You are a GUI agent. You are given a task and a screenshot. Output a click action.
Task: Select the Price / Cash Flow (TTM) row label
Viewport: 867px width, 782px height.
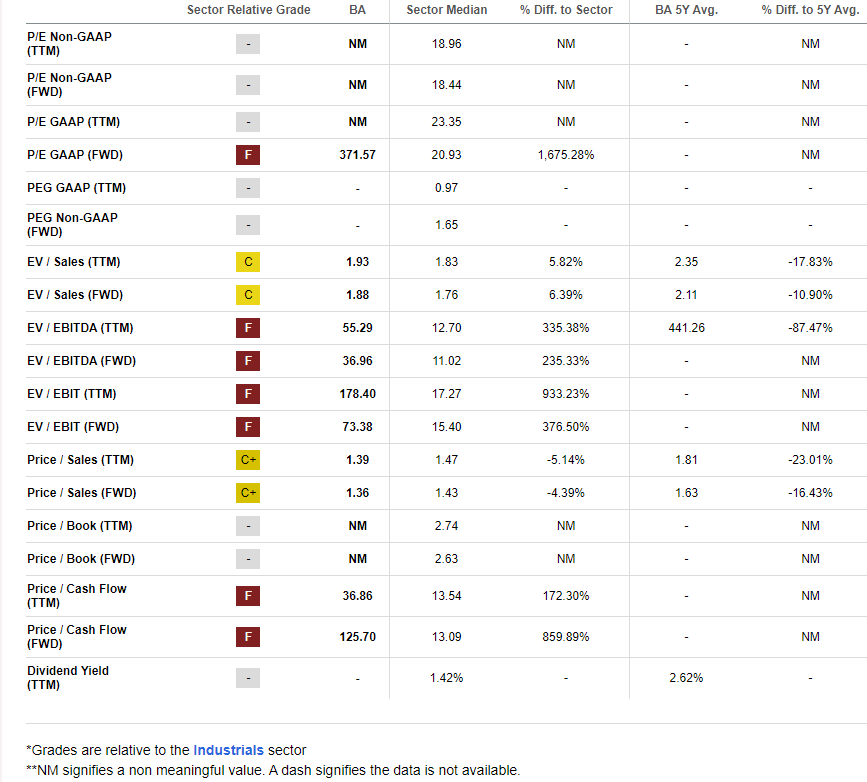tap(77, 596)
